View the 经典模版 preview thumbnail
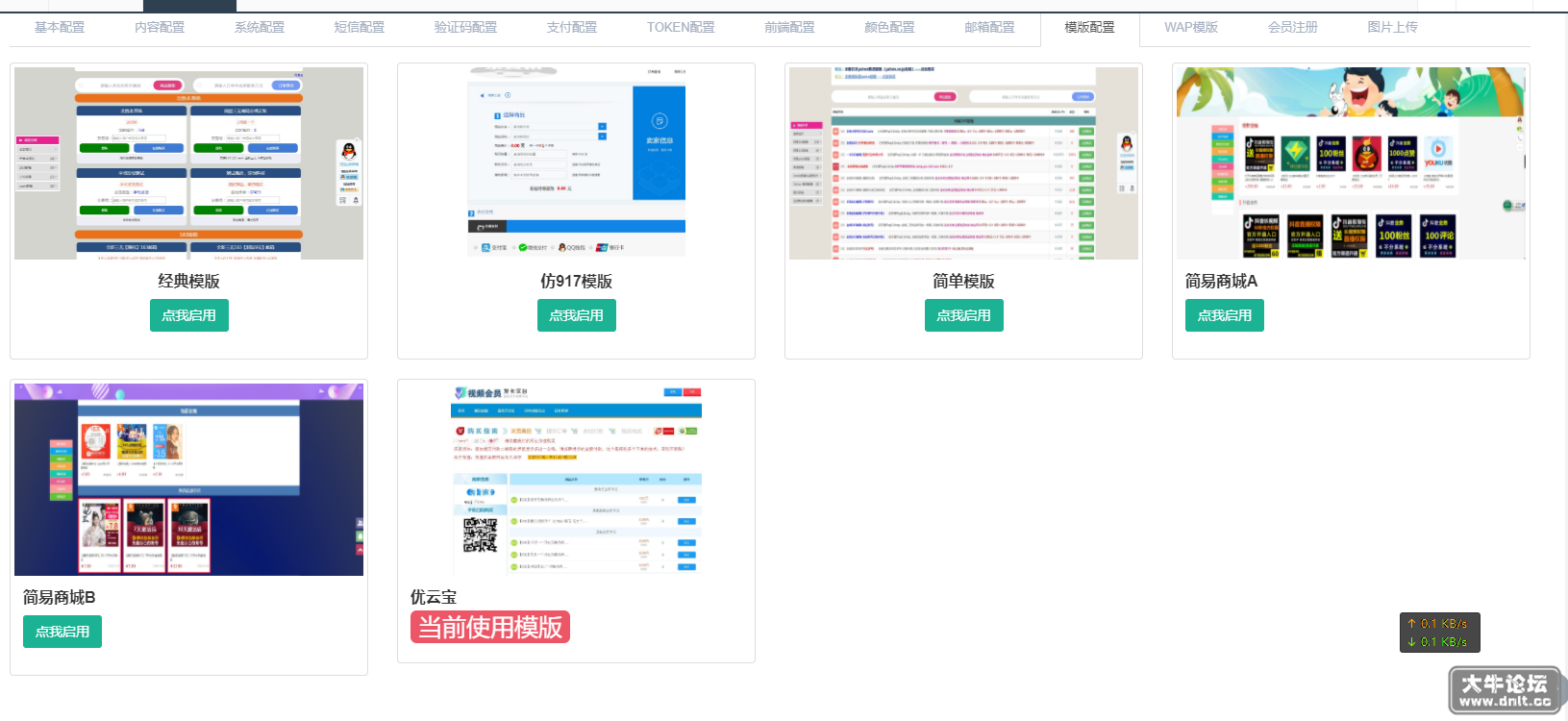This screenshot has height=721, width=1568. coord(189,163)
